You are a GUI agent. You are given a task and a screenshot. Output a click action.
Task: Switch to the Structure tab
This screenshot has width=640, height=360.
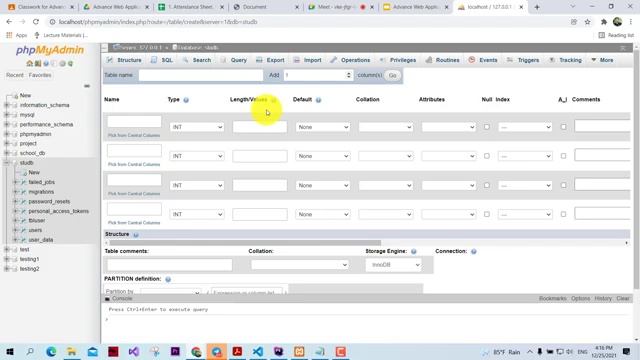124,60
